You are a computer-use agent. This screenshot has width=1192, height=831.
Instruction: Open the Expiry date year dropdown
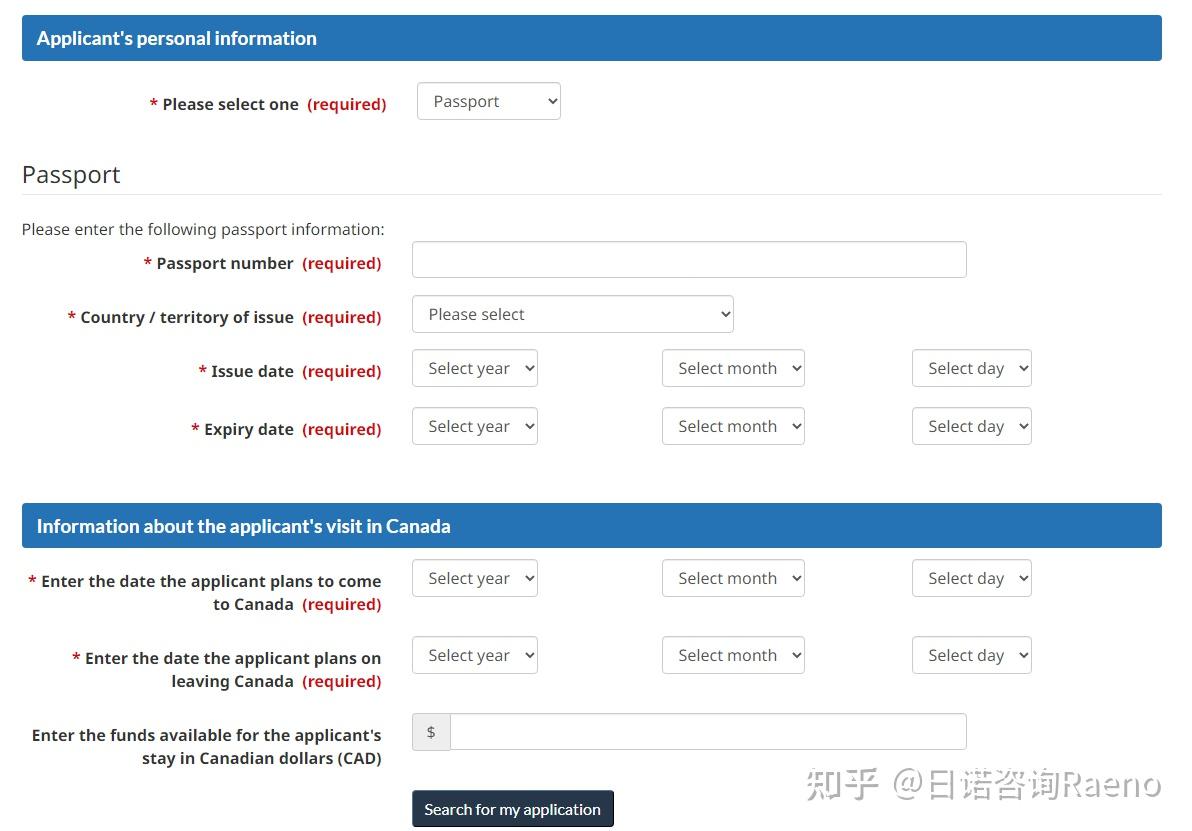point(474,426)
